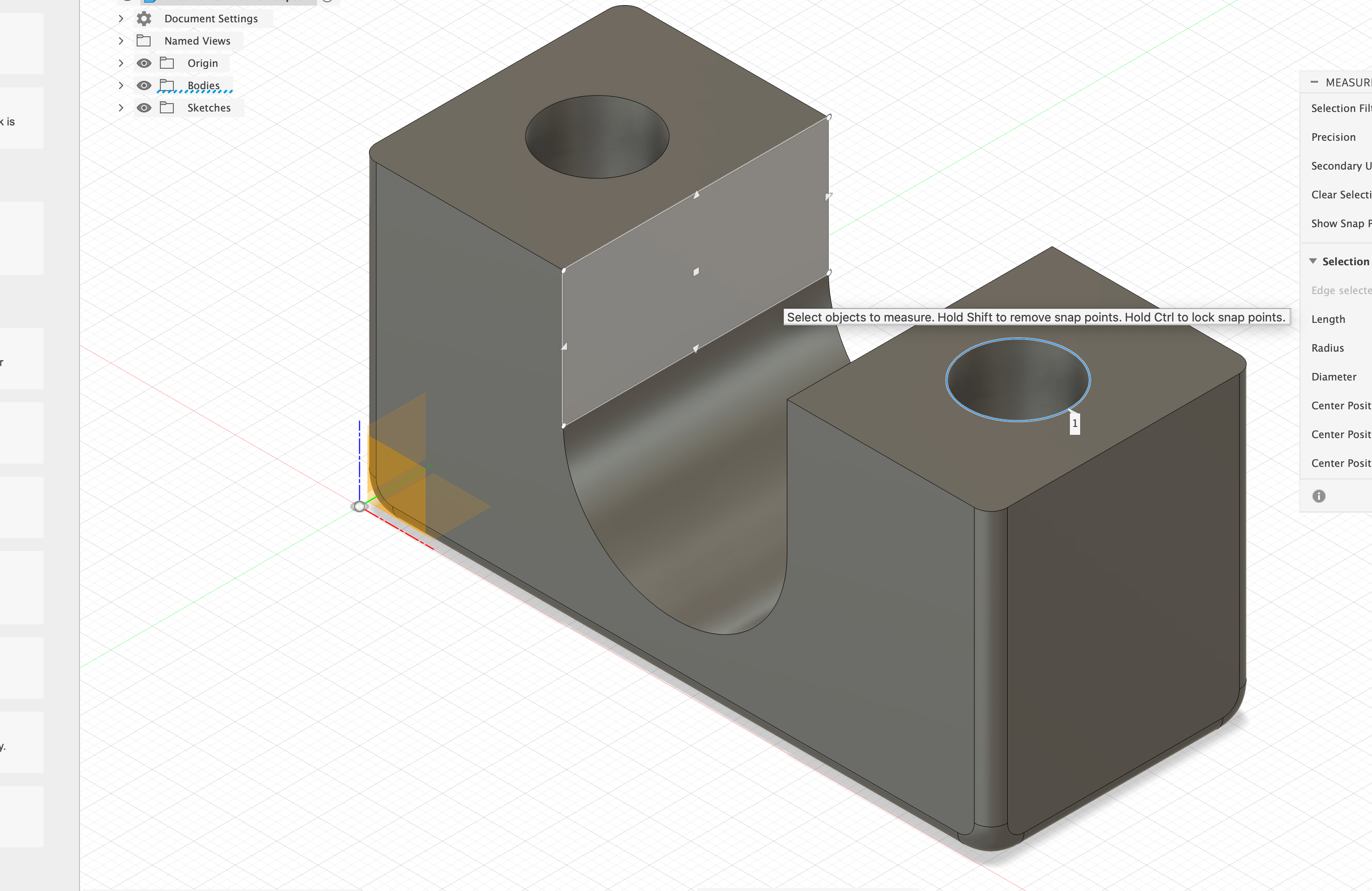Click the origin point marker in viewport
This screenshot has height=891, width=1372.
click(359, 507)
